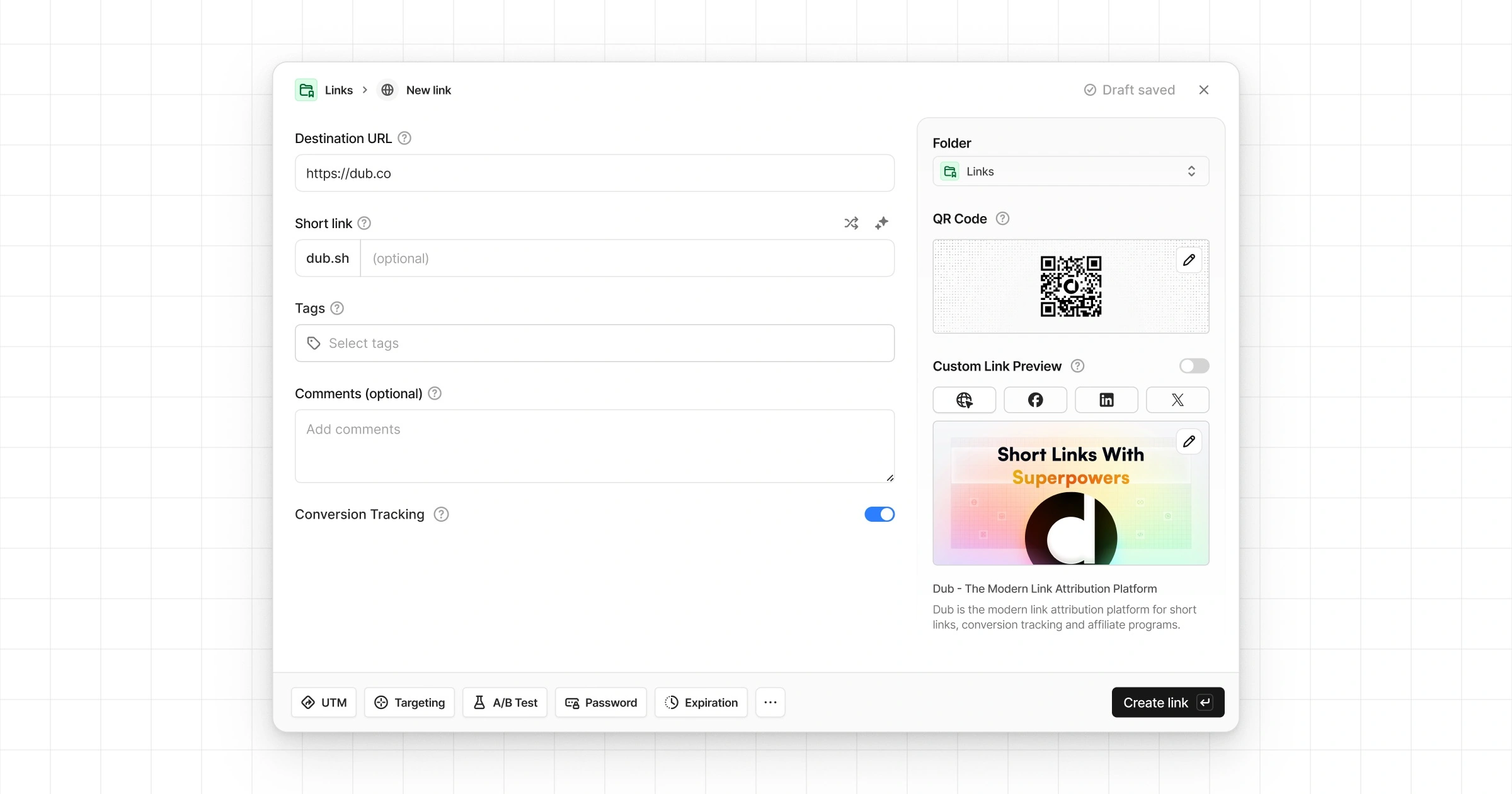Click the Add comments text area
The height and width of the screenshot is (794, 1512).
[x=594, y=446]
